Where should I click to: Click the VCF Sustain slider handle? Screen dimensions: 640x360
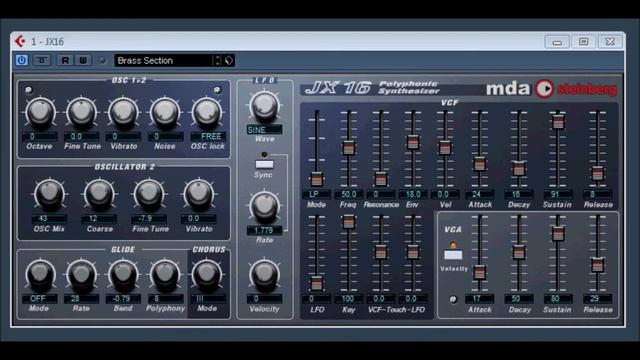558,122
